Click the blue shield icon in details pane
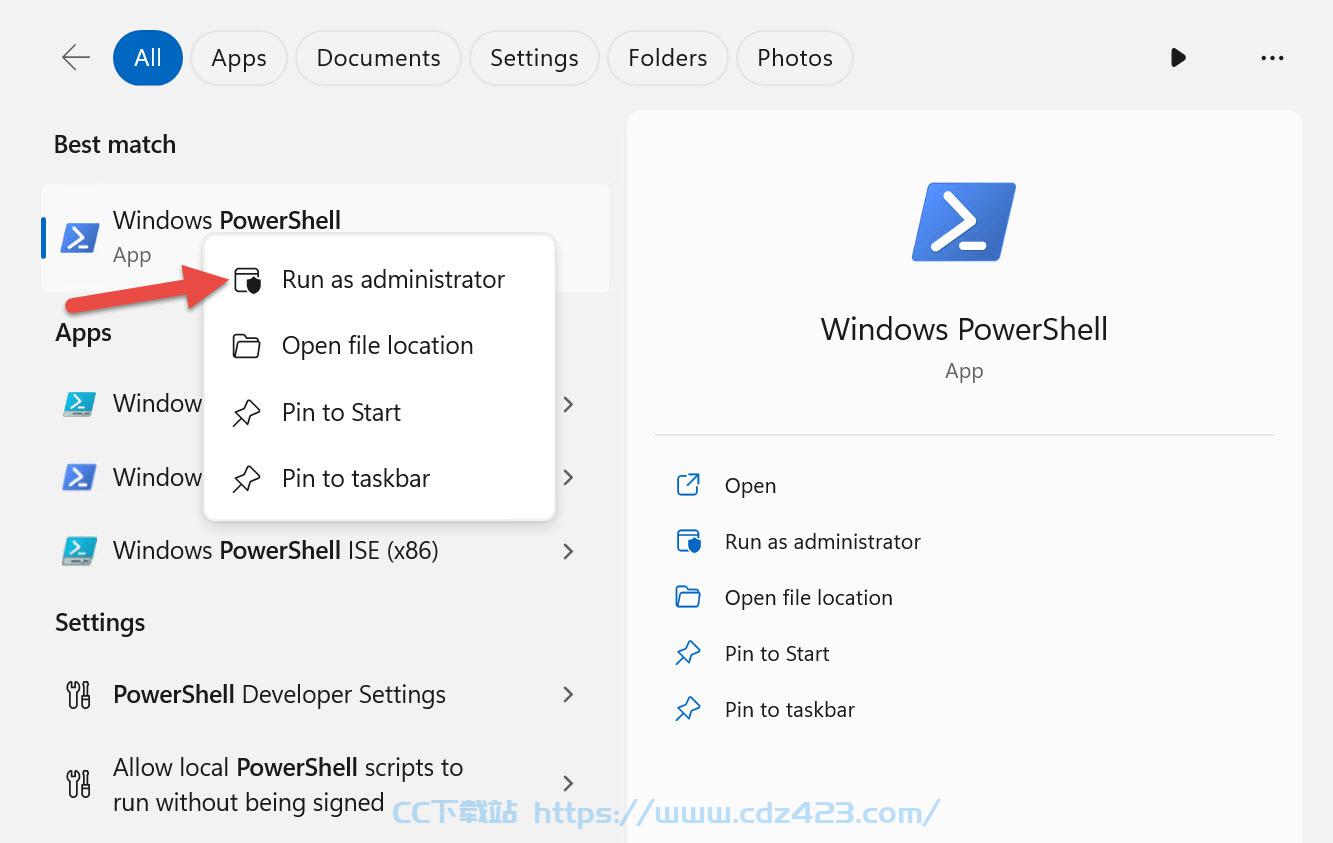This screenshot has height=843, width=1333. point(688,542)
